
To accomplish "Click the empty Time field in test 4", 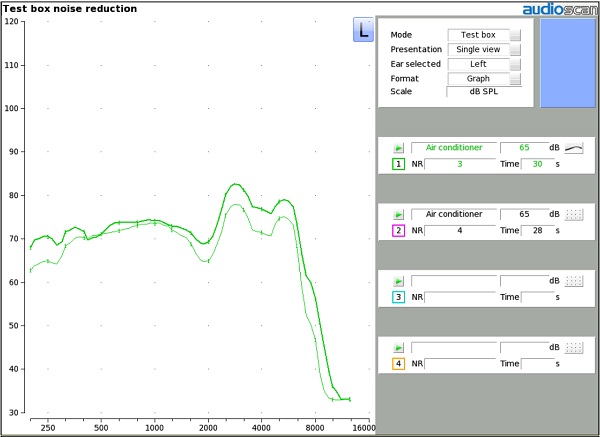I will click(x=538, y=364).
